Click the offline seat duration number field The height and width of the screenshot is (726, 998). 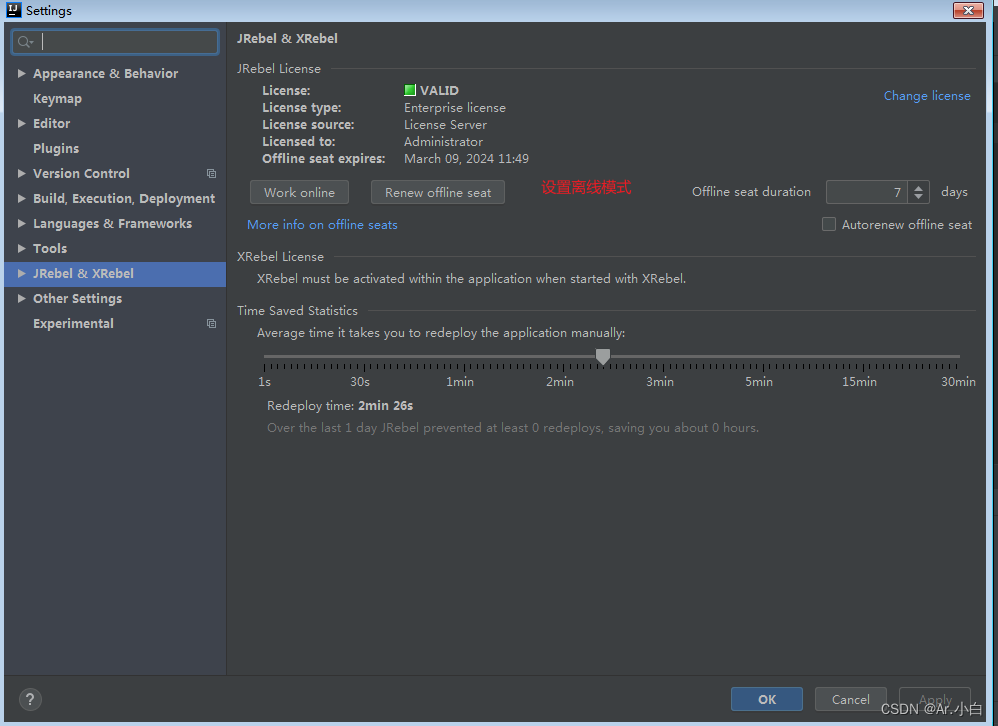click(x=866, y=192)
